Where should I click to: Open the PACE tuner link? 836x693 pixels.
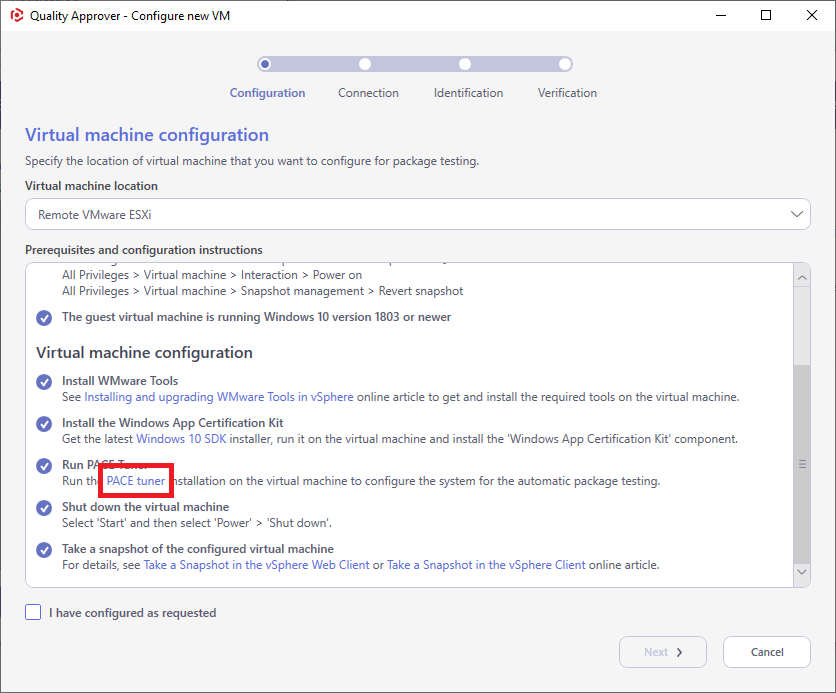point(136,481)
